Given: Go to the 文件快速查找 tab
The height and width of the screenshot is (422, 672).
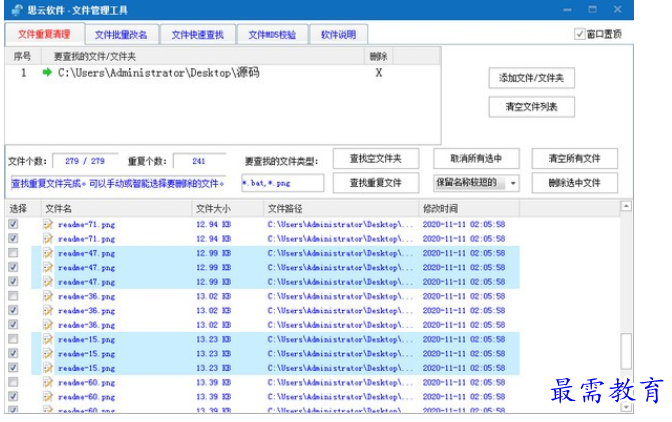Looking at the screenshot, I should tap(198, 35).
